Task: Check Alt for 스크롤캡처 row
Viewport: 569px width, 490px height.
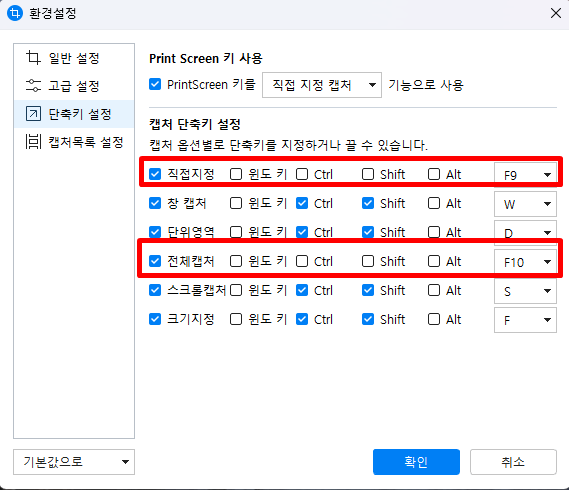Action: click(x=434, y=290)
